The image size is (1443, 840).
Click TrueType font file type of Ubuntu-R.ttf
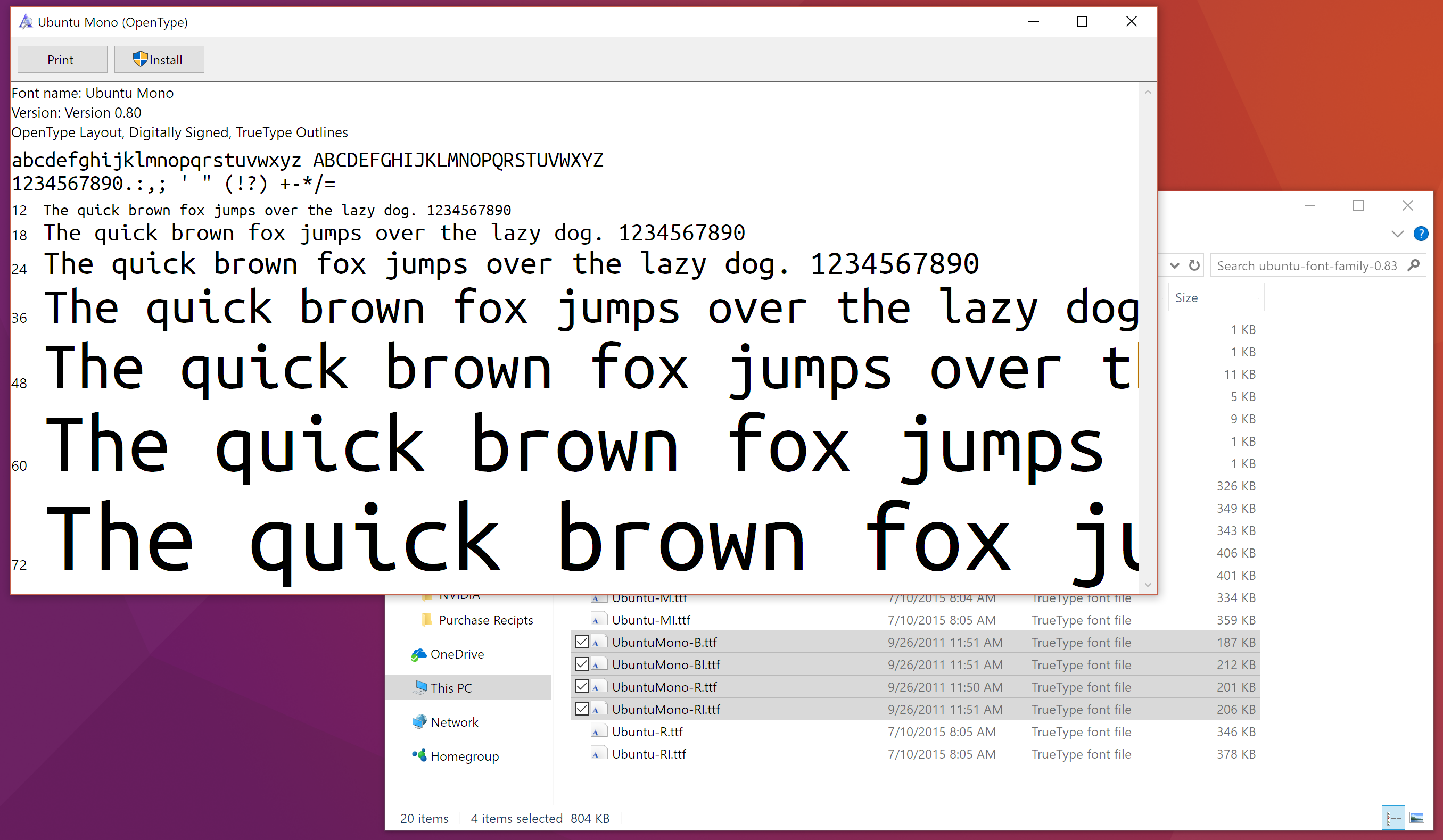click(x=1081, y=731)
